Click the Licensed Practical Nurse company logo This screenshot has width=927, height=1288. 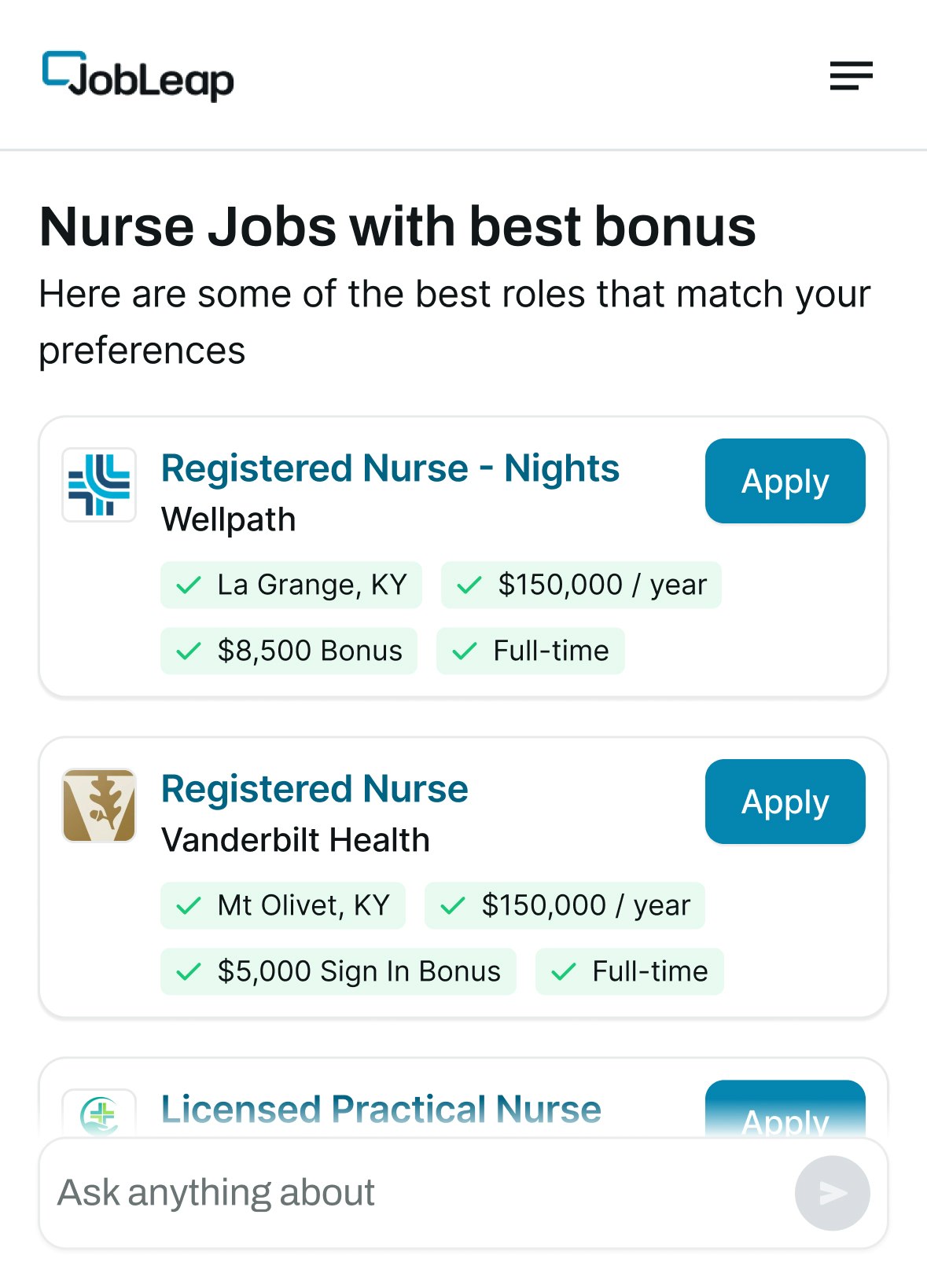point(99,1113)
